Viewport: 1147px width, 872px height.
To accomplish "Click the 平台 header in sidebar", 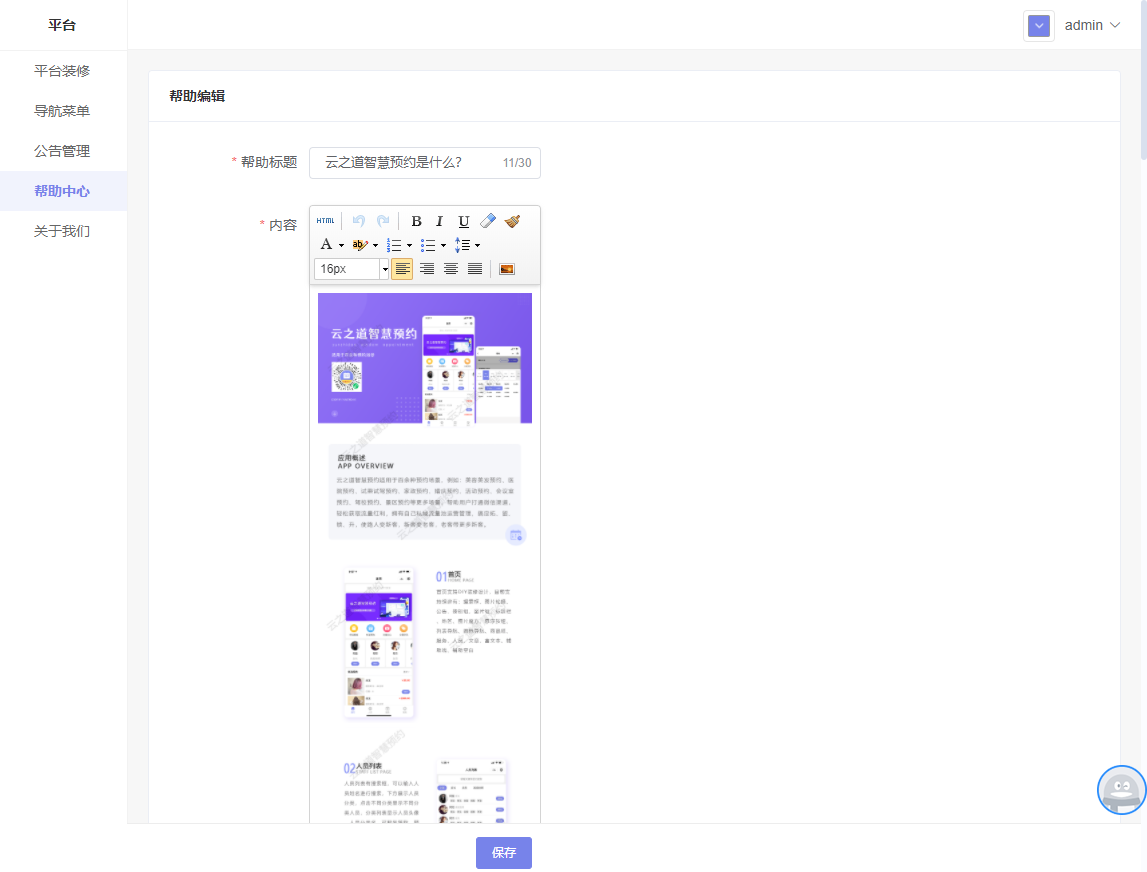I will [x=62, y=25].
